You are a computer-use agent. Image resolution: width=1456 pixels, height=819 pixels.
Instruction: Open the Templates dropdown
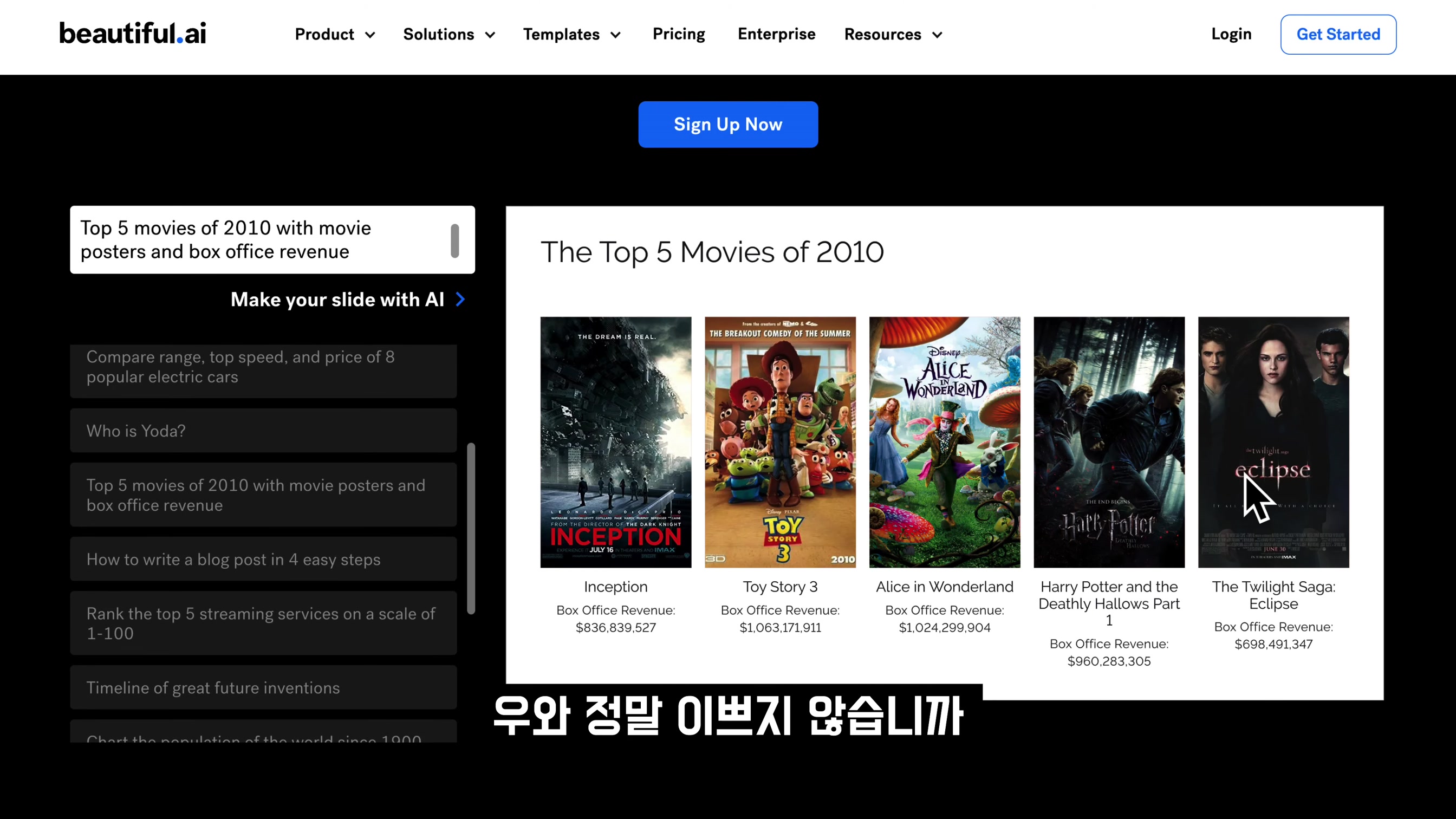pos(572,35)
